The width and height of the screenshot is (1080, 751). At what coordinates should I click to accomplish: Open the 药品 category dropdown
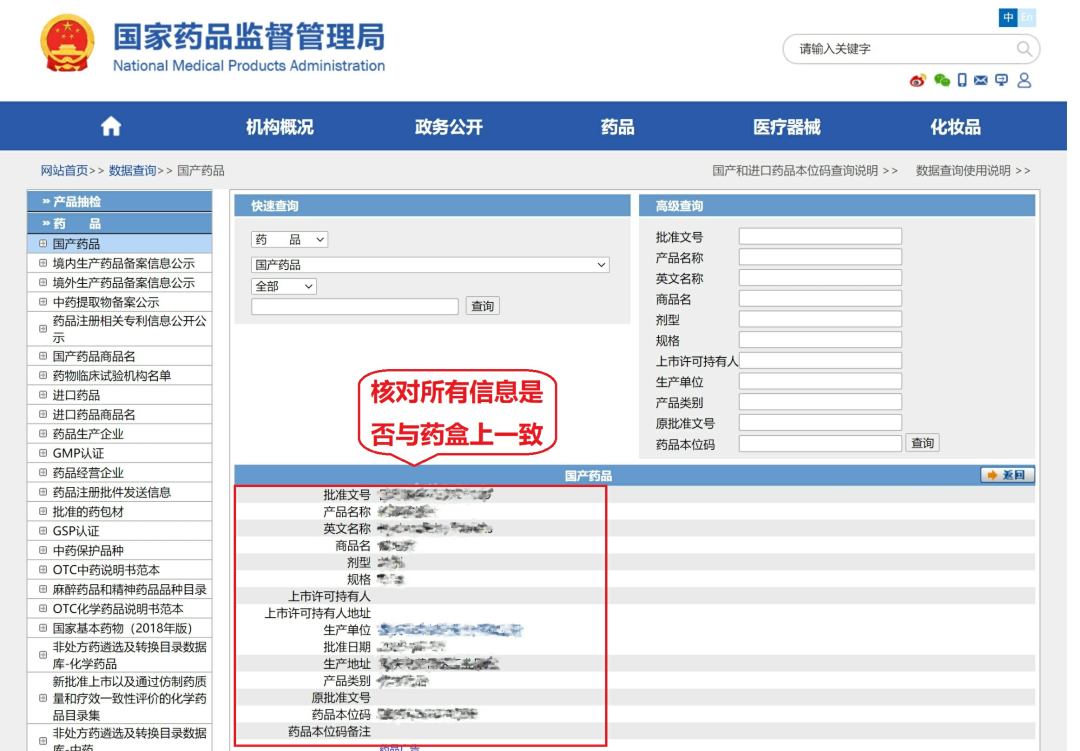click(289, 240)
